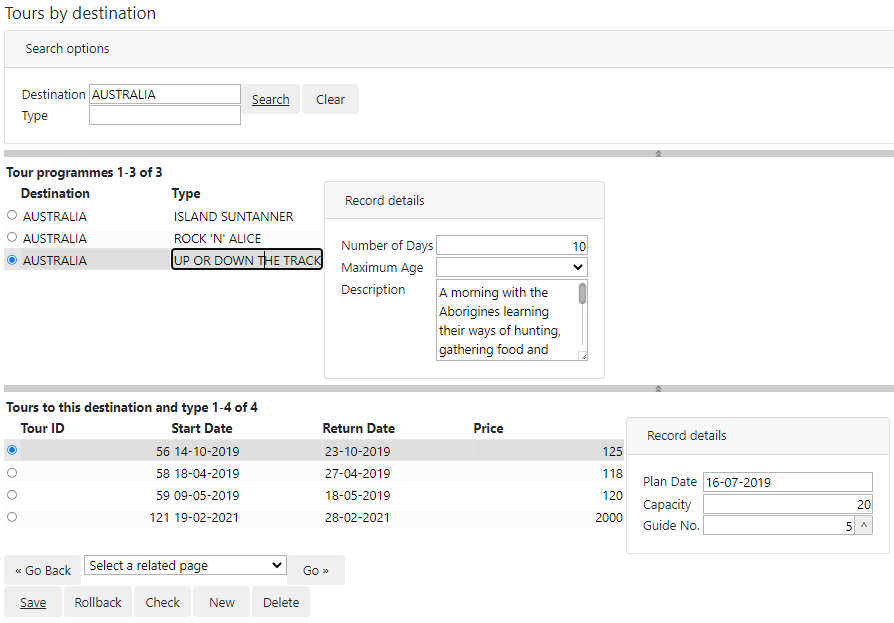Collapse the Tour programmes section chevron

click(658, 389)
